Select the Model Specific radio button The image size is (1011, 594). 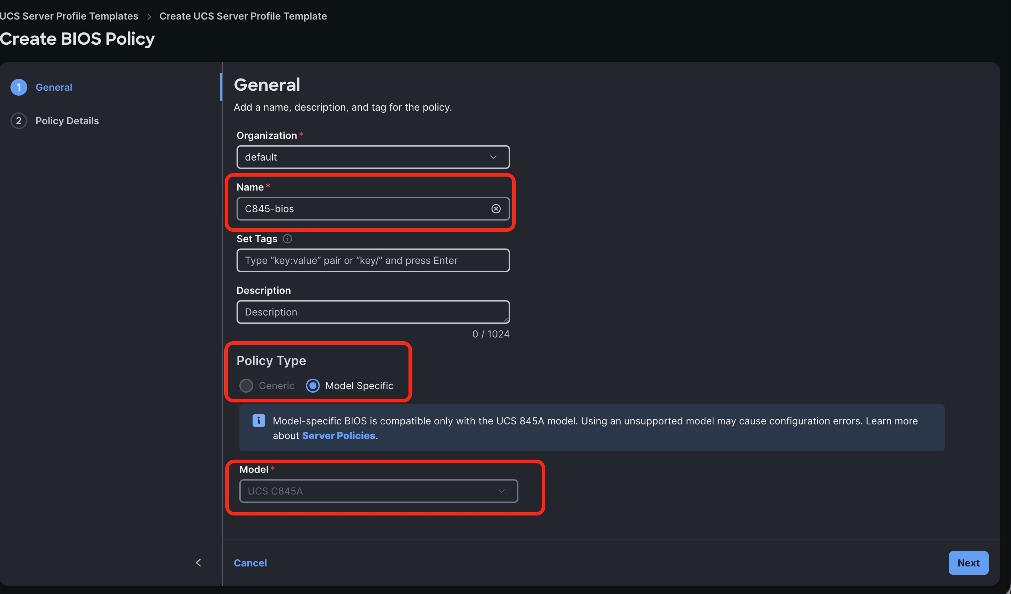313,386
